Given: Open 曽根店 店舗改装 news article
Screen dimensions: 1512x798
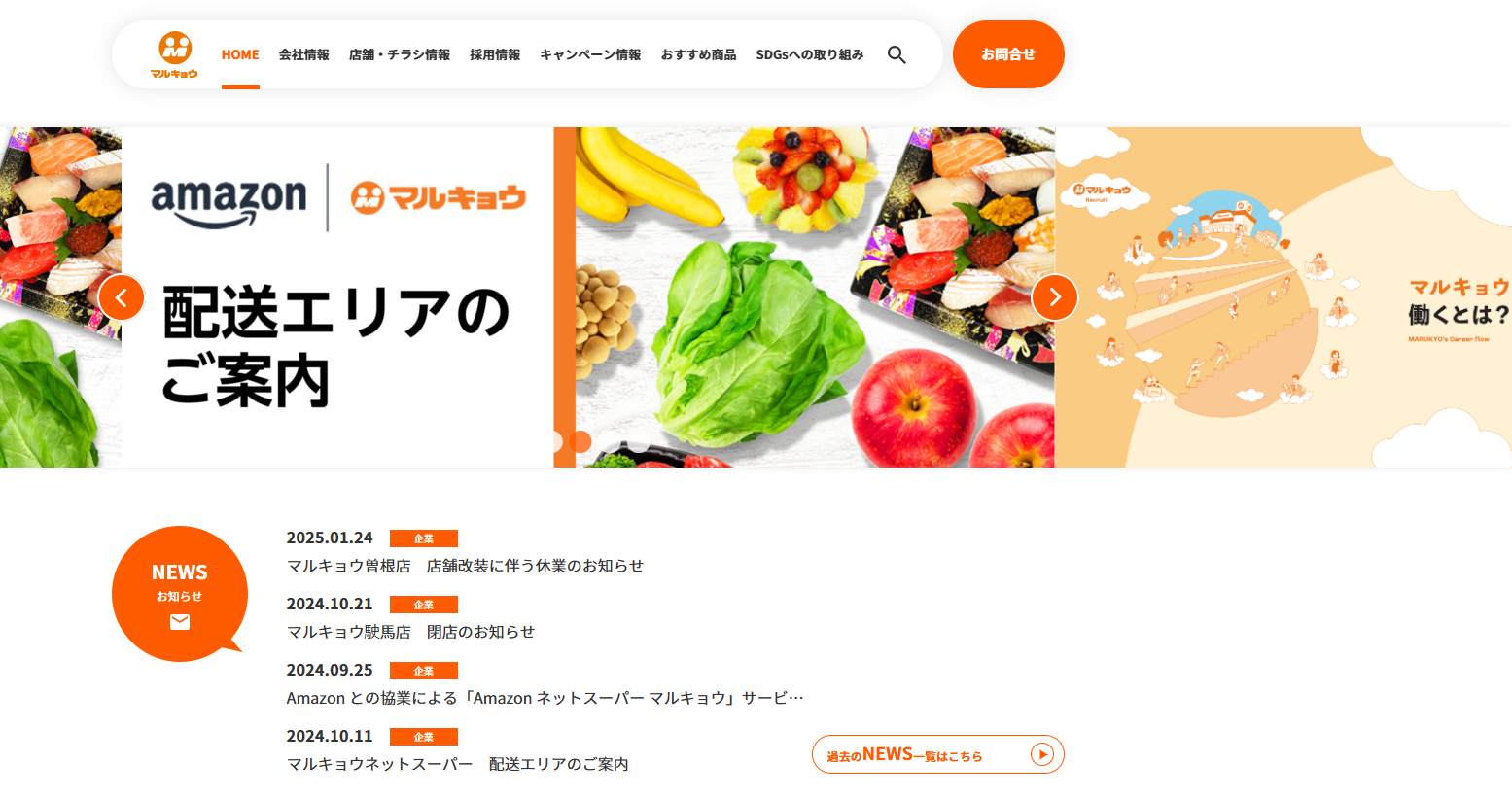Looking at the screenshot, I should click(x=465, y=566).
